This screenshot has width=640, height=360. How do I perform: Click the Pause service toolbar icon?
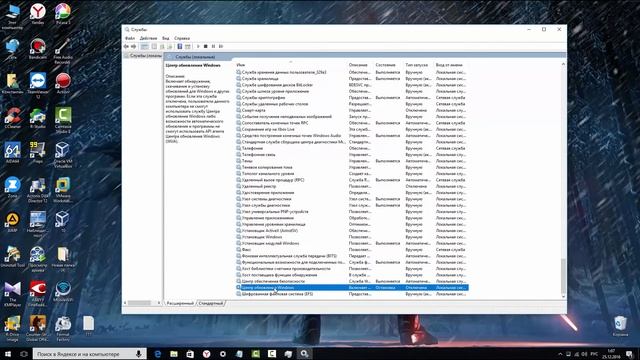[213, 47]
